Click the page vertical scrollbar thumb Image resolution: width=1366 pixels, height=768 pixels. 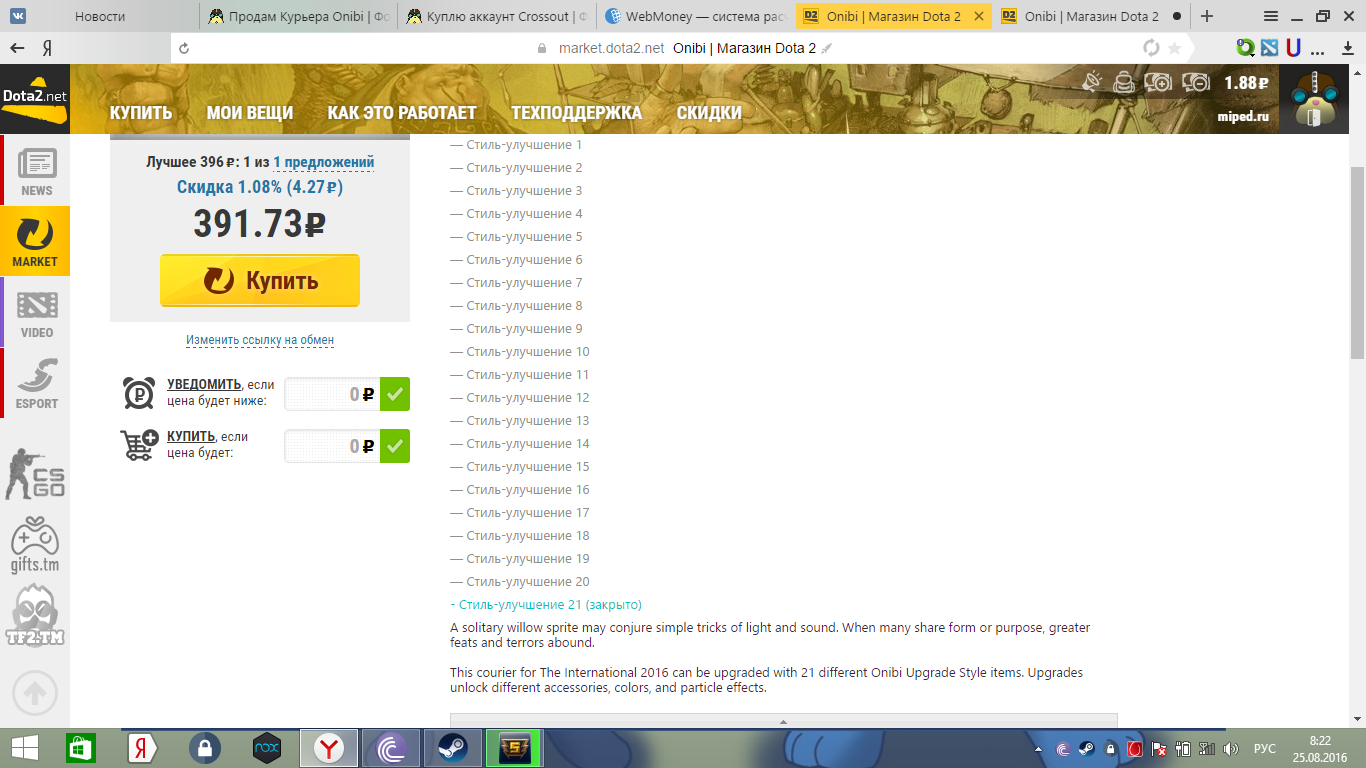coord(1357,262)
